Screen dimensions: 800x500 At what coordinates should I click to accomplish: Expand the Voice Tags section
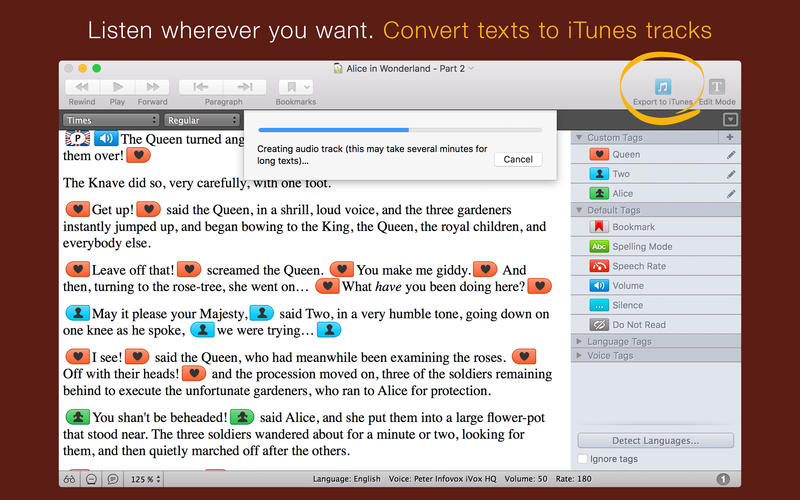tap(579, 355)
